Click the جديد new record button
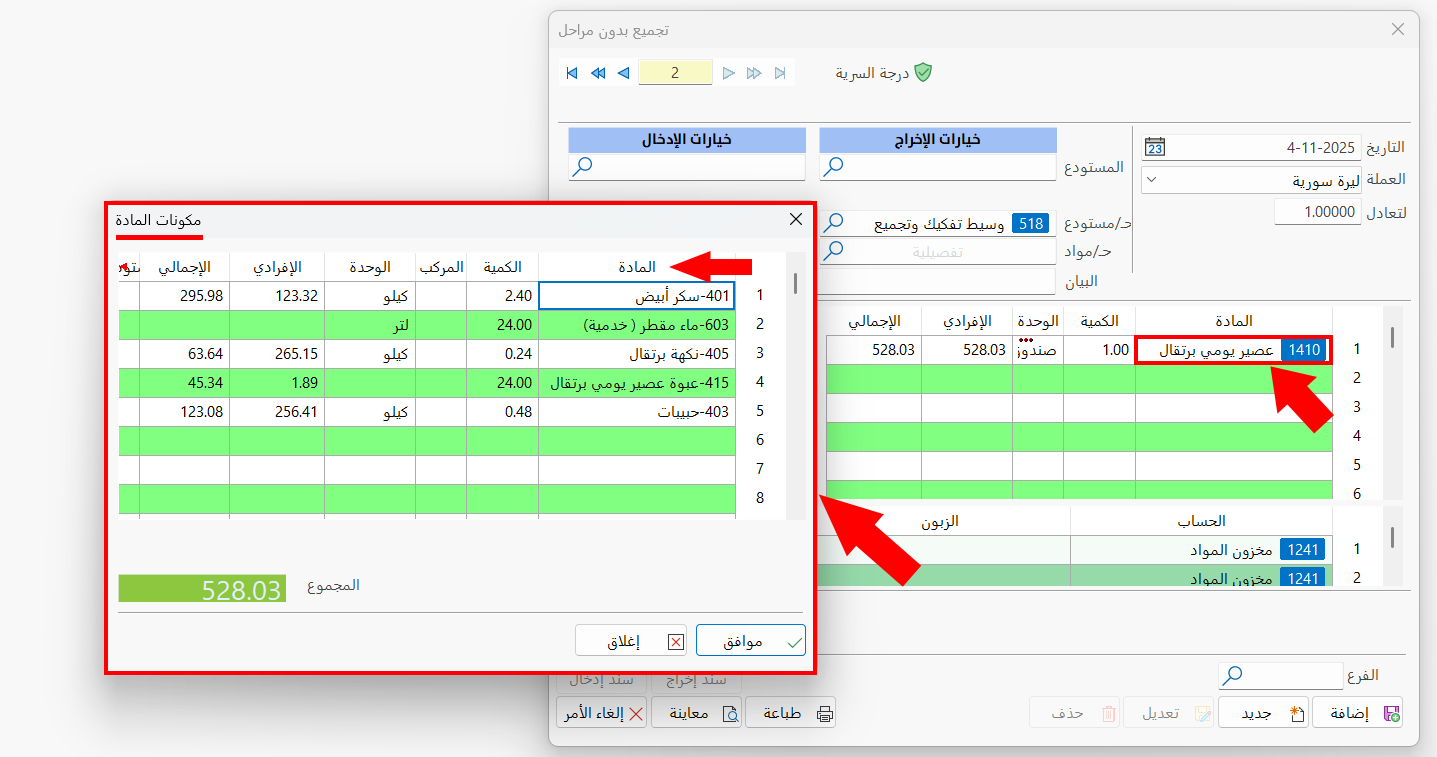 1263,713
